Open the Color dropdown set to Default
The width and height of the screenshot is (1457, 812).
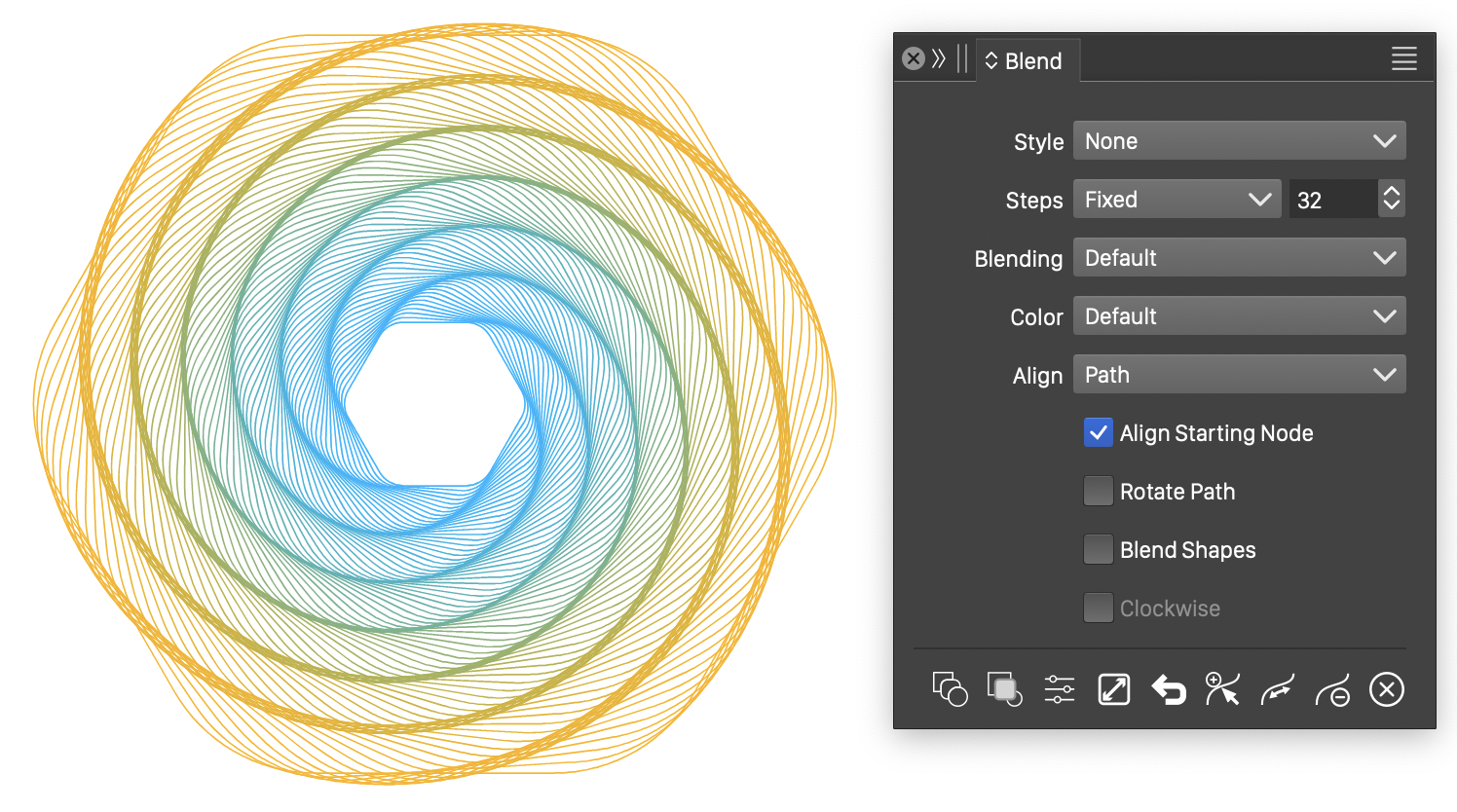pyautogui.click(x=1239, y=316)
